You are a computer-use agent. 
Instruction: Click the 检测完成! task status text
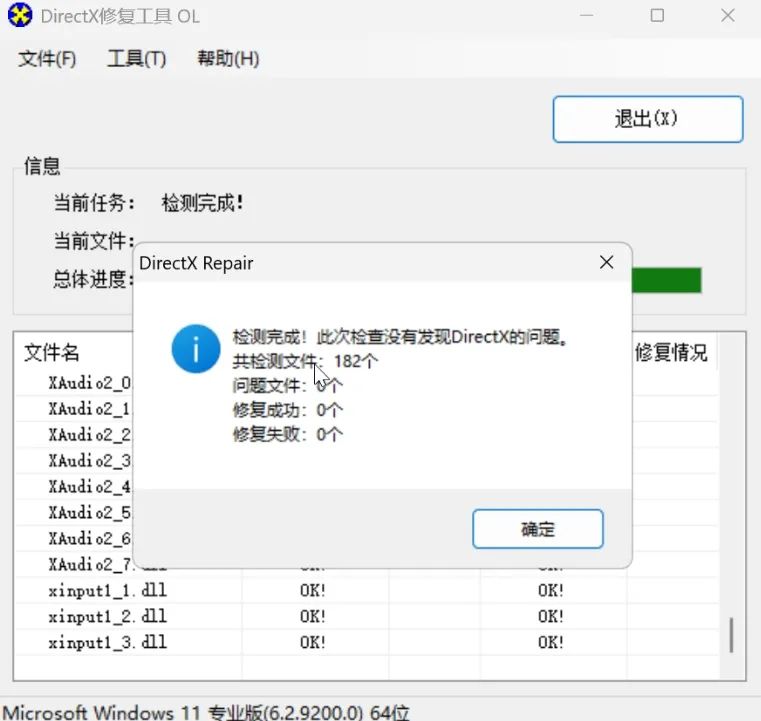pos(202,203)
